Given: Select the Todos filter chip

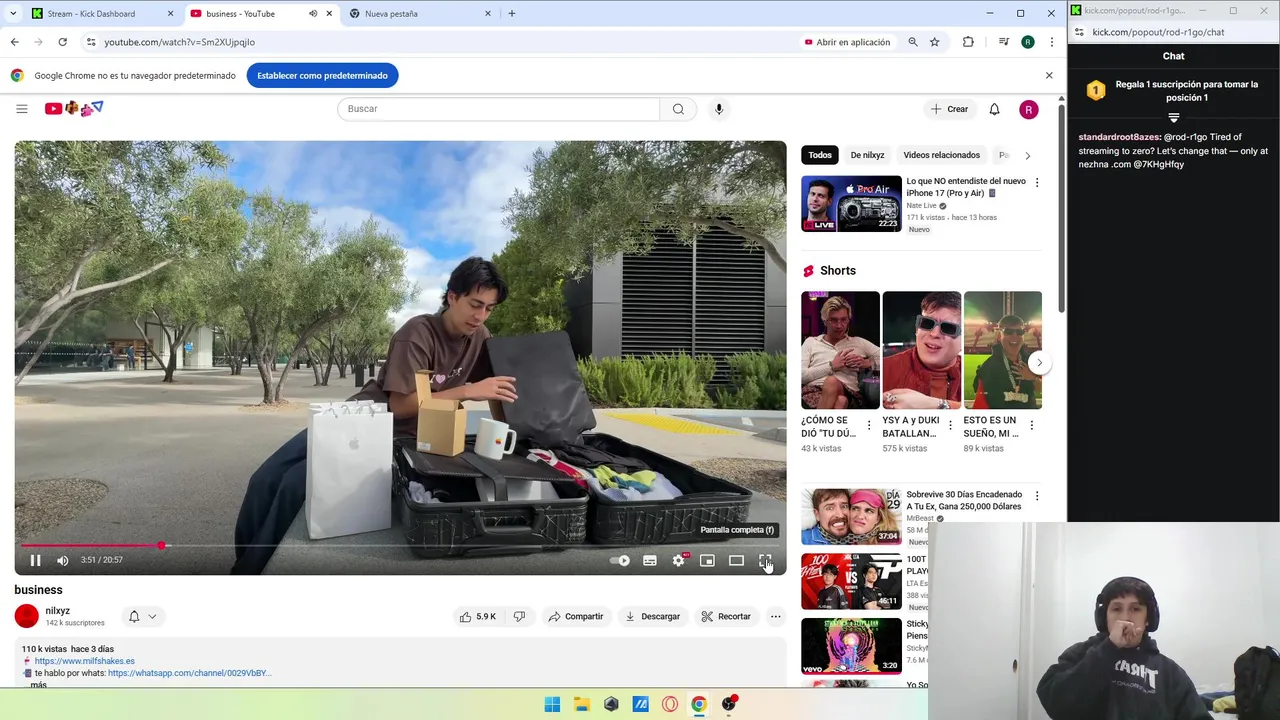Looking at the screenshot, I should pyautogui.click(x=820, y=155).
